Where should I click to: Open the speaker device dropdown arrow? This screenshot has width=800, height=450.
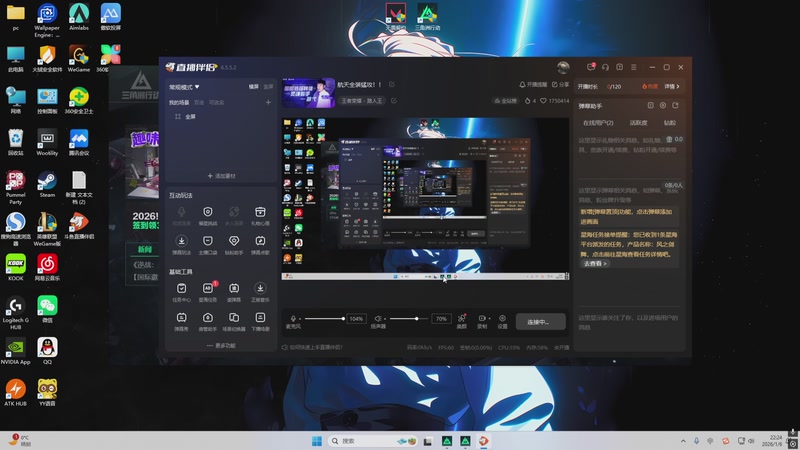(385, 319)
